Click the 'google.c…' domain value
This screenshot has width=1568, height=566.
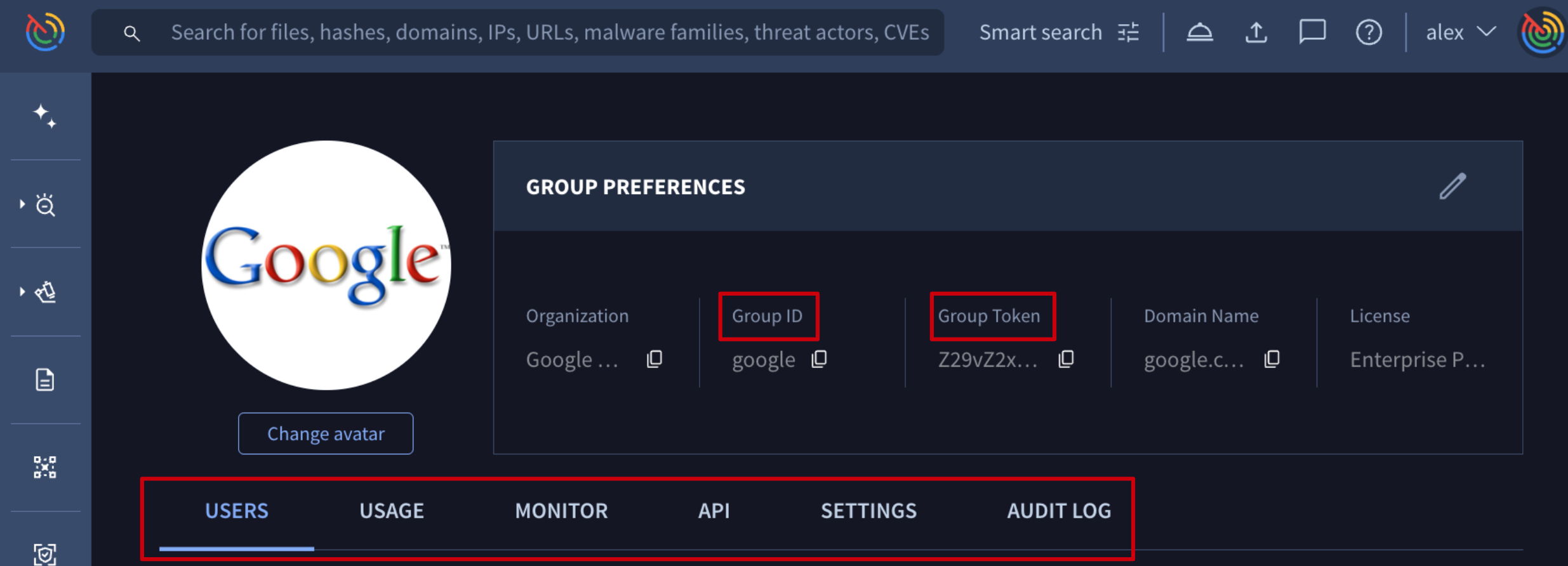1193,360
